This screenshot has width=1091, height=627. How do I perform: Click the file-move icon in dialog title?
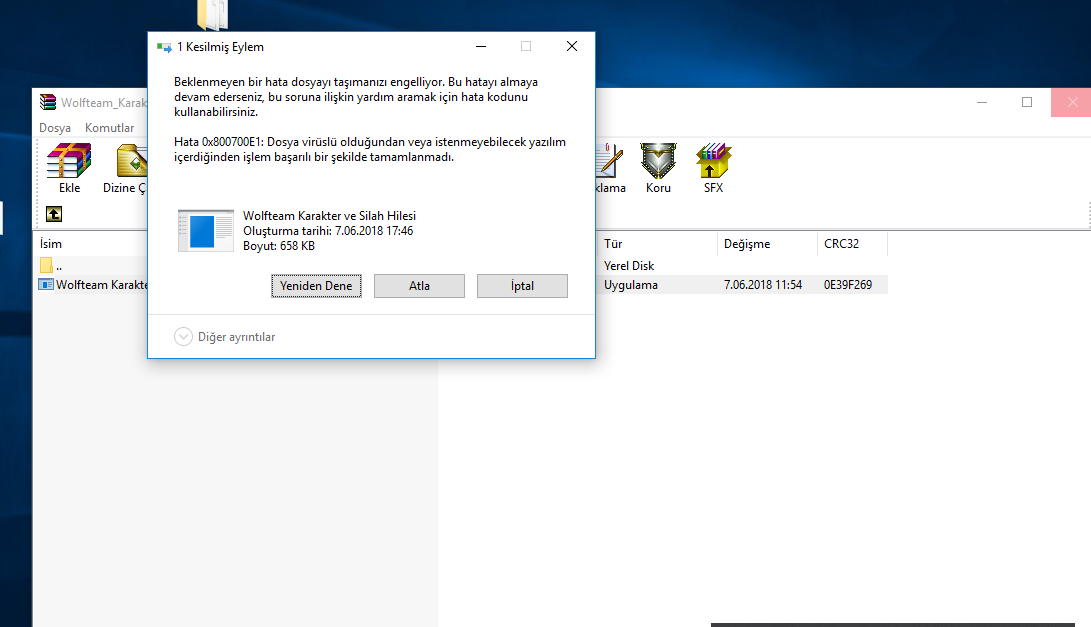click(164, 47)
